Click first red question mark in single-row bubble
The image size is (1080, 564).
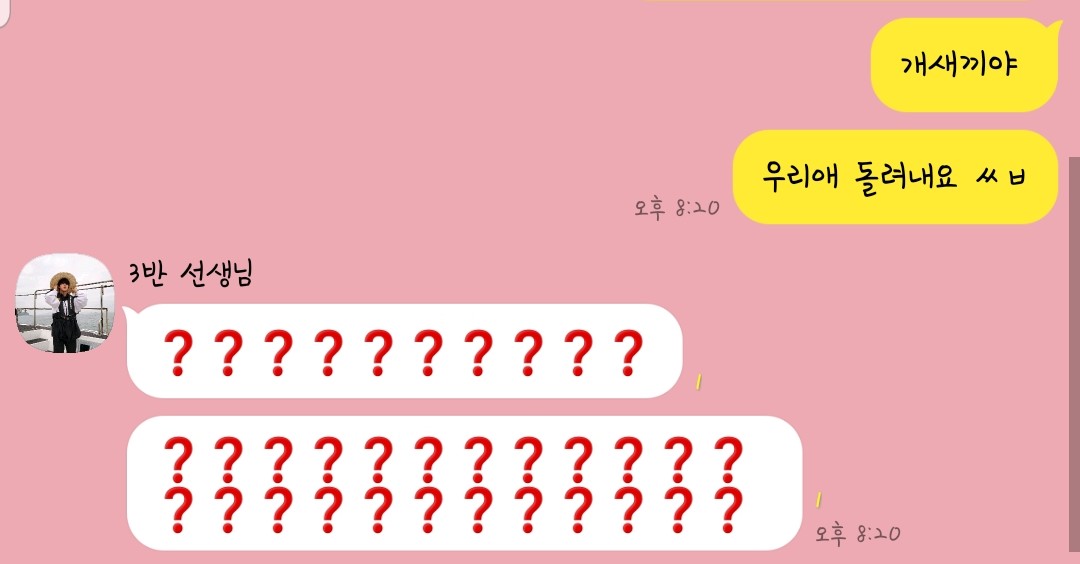tap(178, 353)
